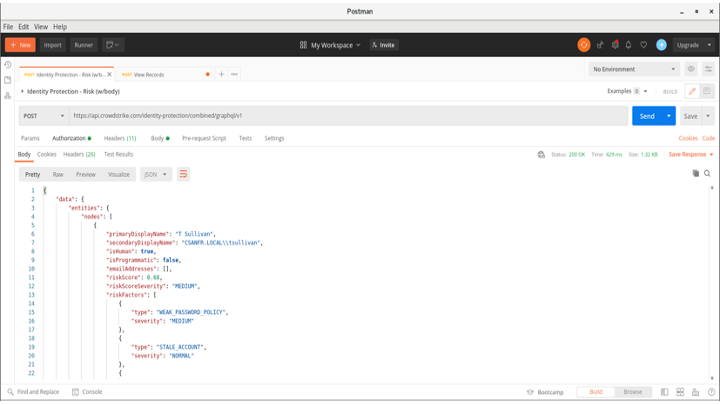
Task: Open the POST method dropdown
Action: click(x=43, y=116)
